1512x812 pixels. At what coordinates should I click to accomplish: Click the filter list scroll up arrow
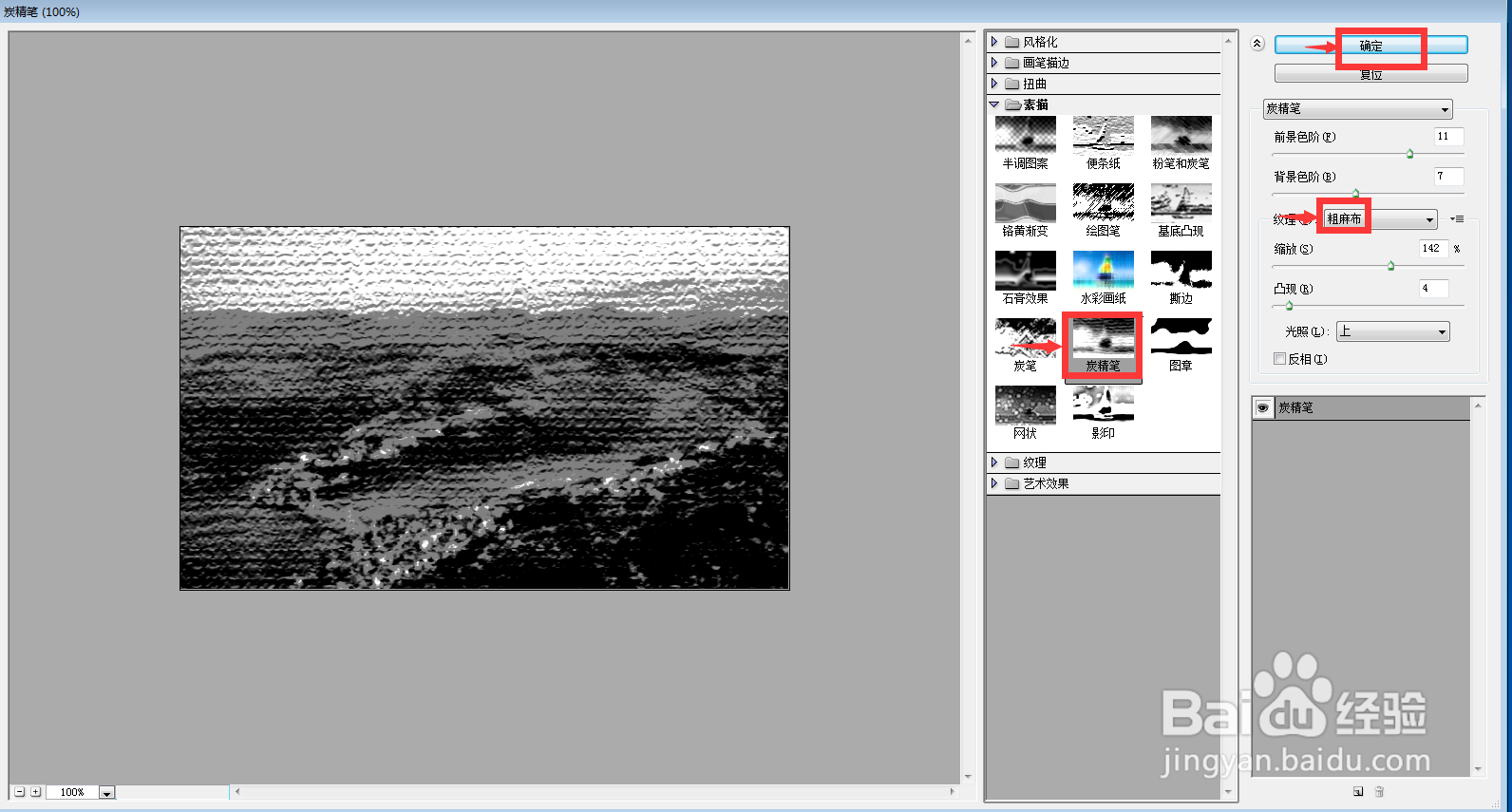(x=1228, y=42)
